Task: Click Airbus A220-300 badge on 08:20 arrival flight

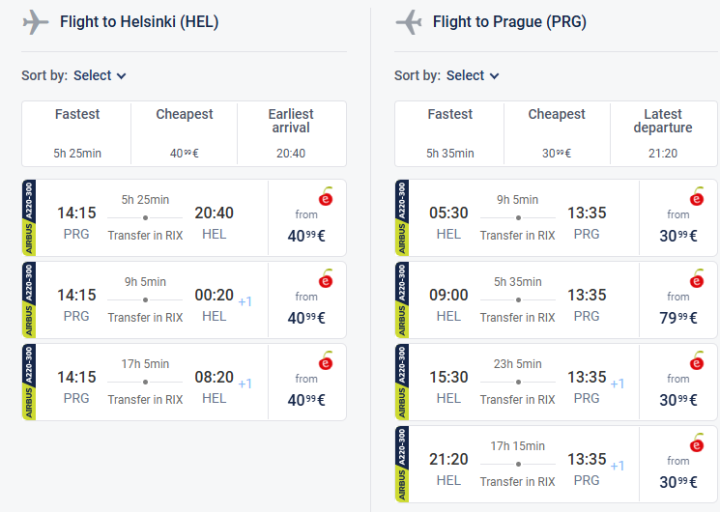Action: click(29, 382)
